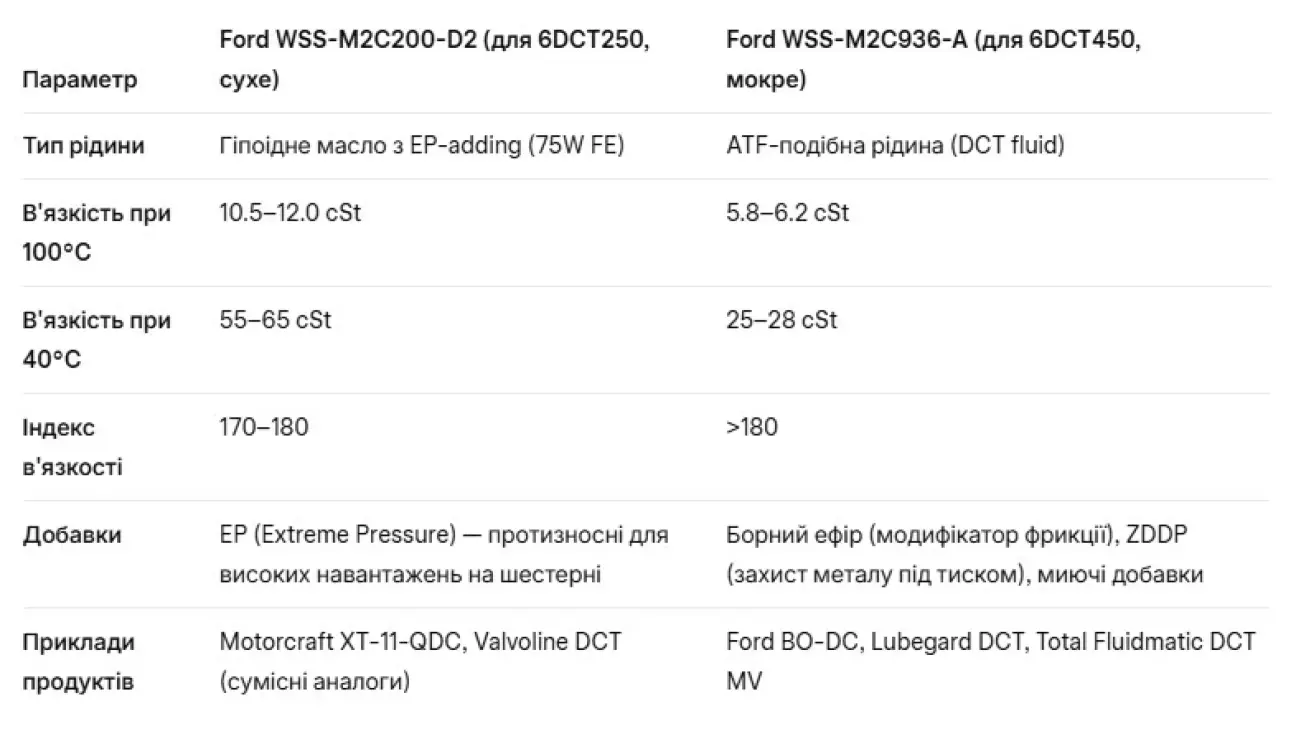Click the "Параметр" column header

click(80, 80)
